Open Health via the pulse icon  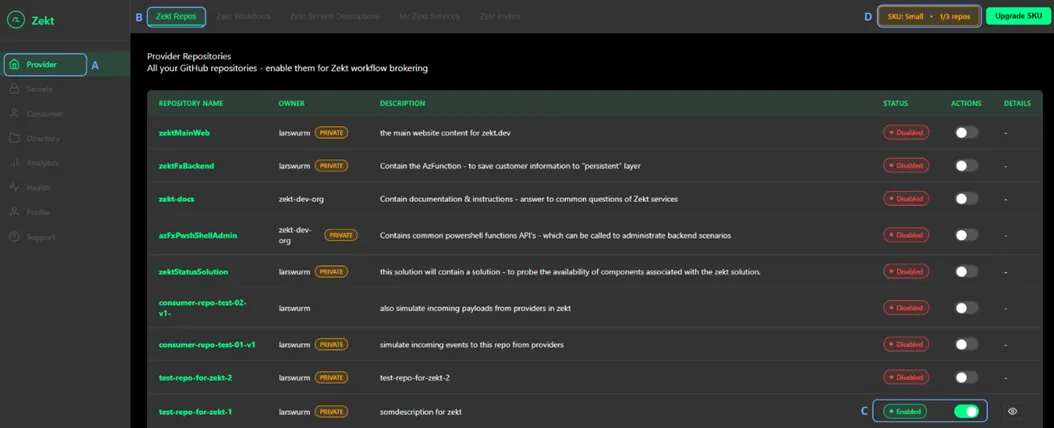click(x=15, y=187)
